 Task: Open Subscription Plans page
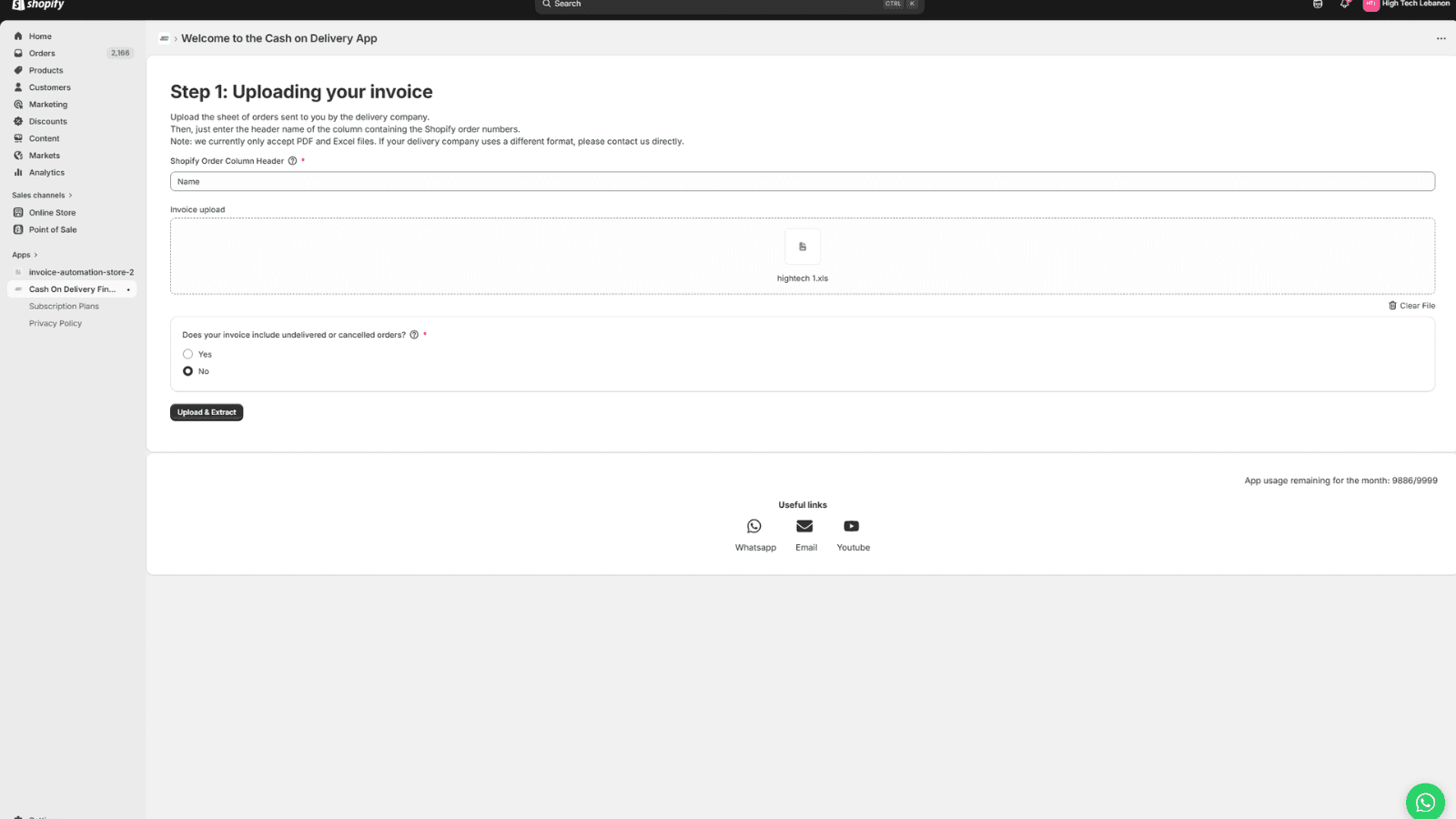pyautogui.click(x=64, y=307)
